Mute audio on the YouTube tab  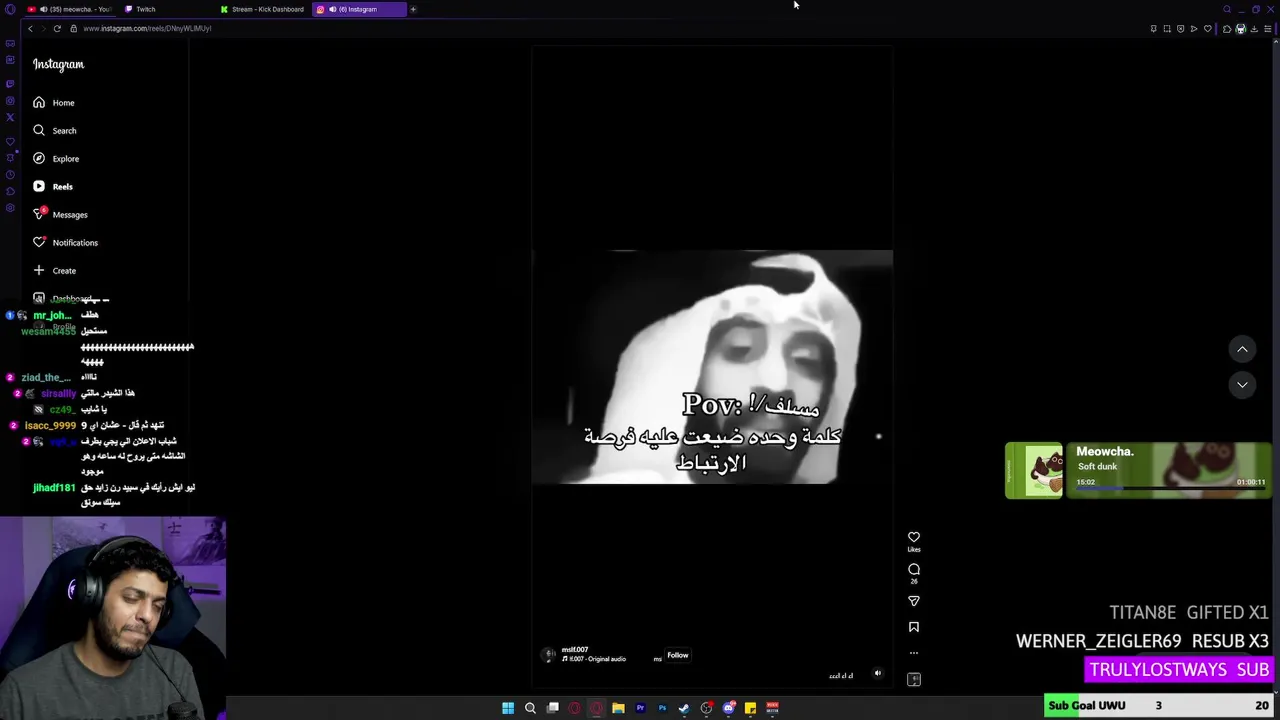[43, 9]
